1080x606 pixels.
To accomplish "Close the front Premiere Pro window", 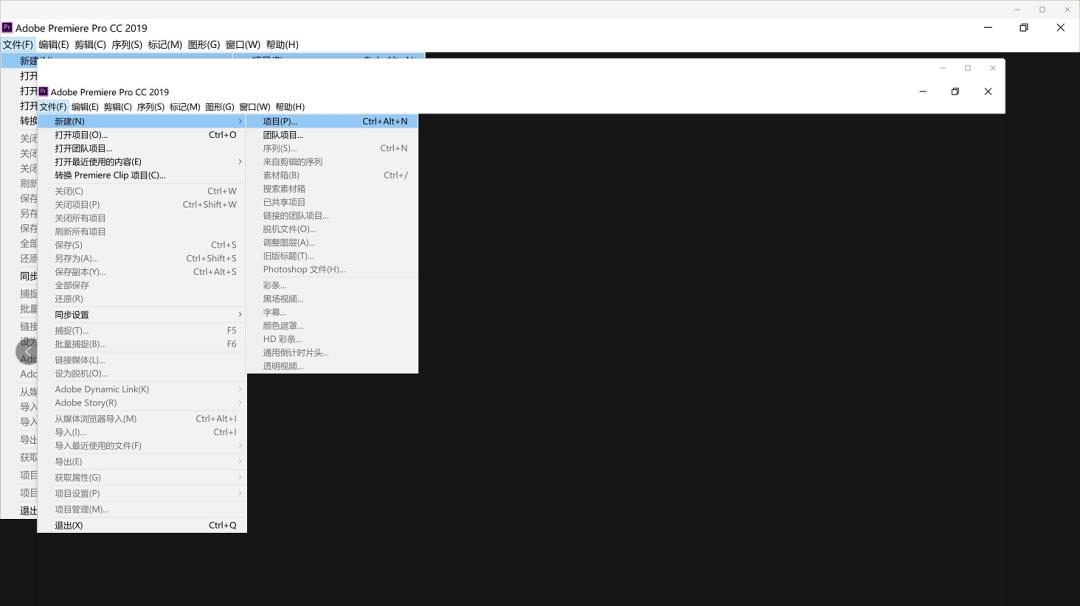I will (988, 92).
